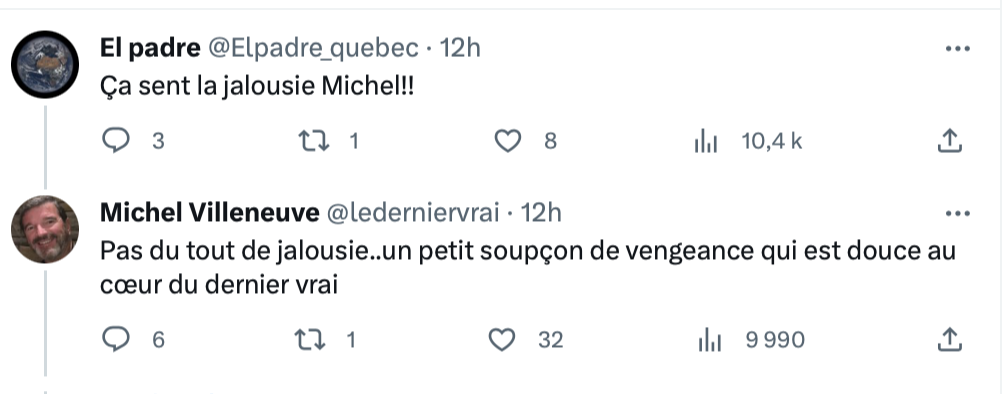Open Michel Villeneuve's profile photo

click(45, 229)
